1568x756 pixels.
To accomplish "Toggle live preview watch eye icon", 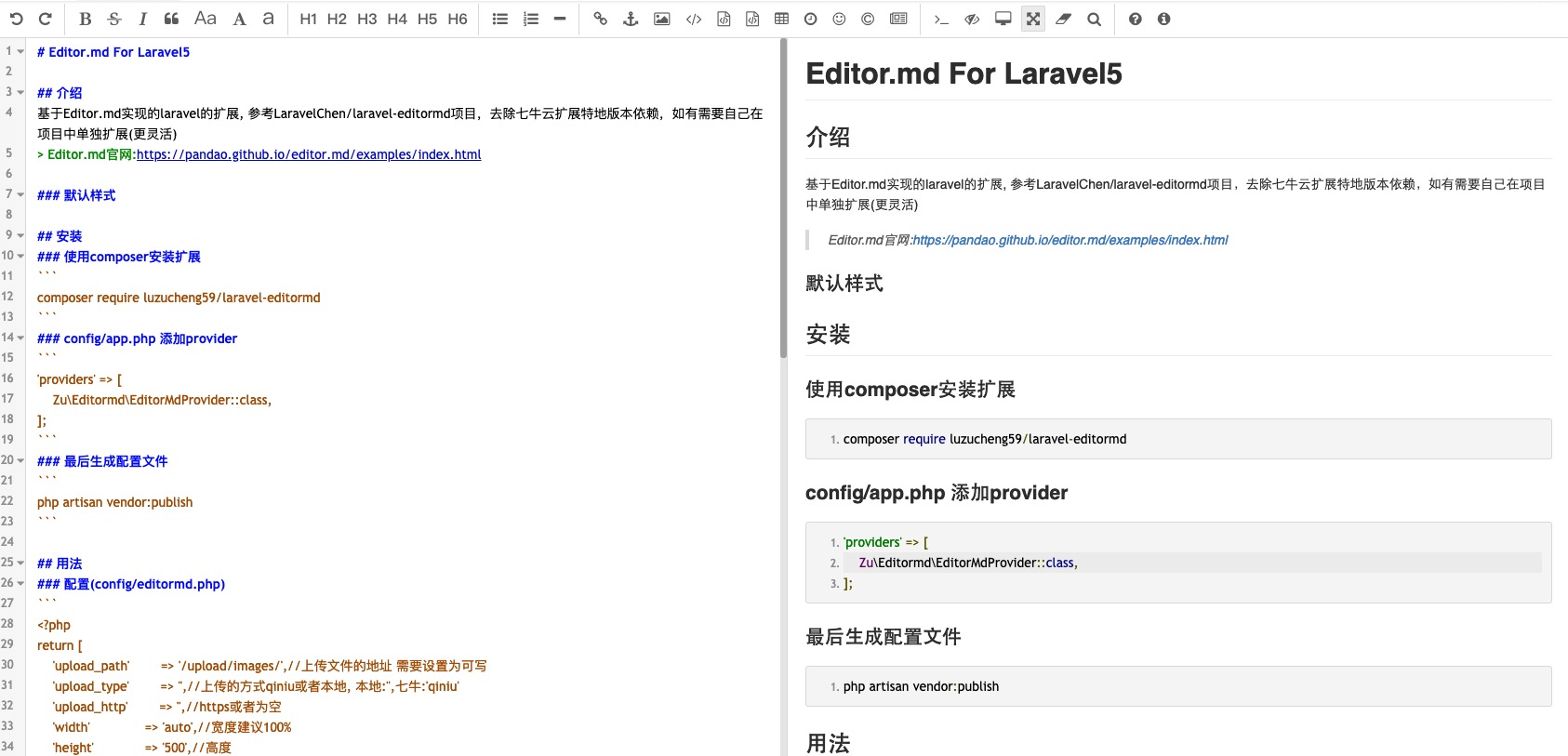I will pos(972,19).
